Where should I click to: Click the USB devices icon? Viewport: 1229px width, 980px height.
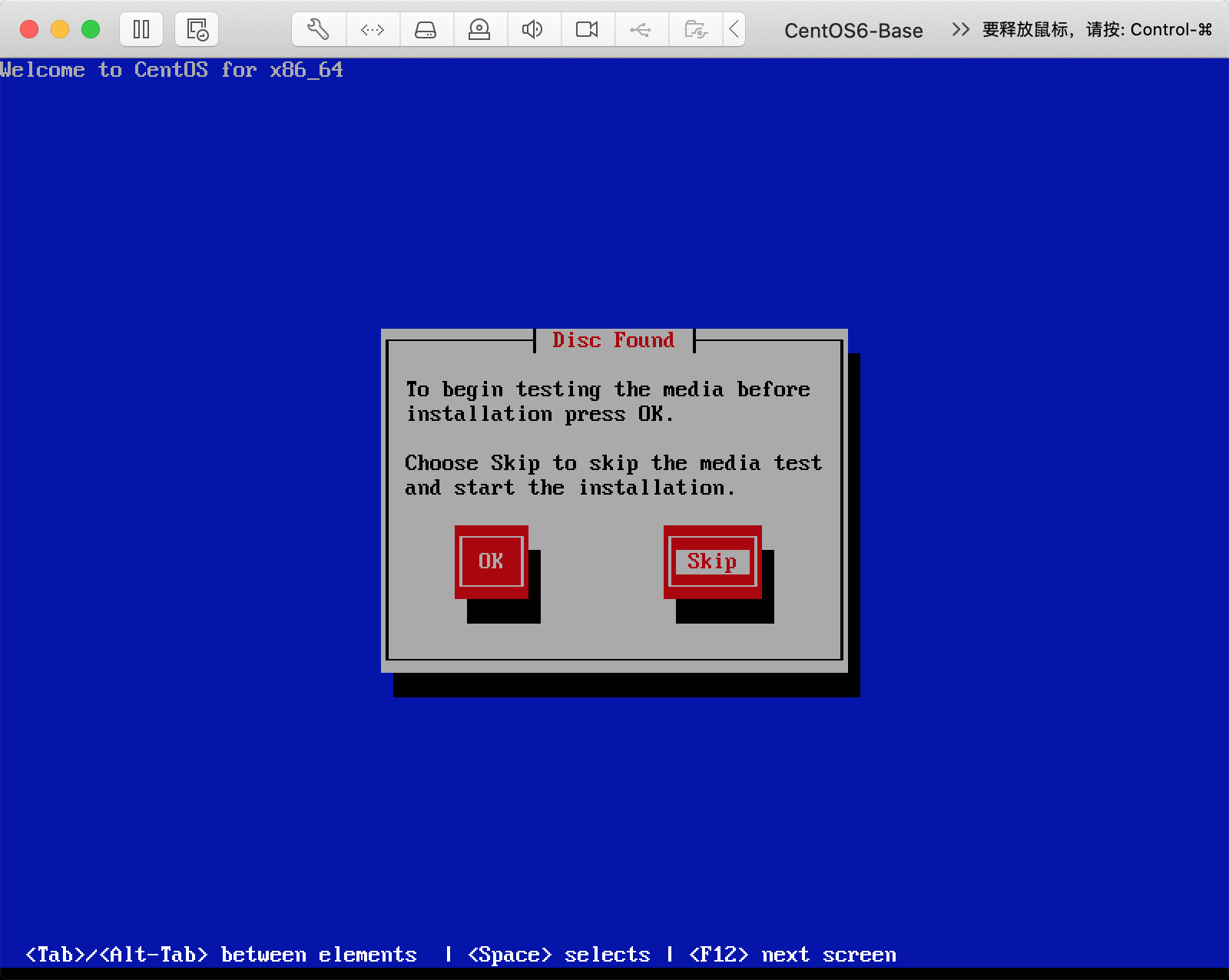(x=641, y=30)
